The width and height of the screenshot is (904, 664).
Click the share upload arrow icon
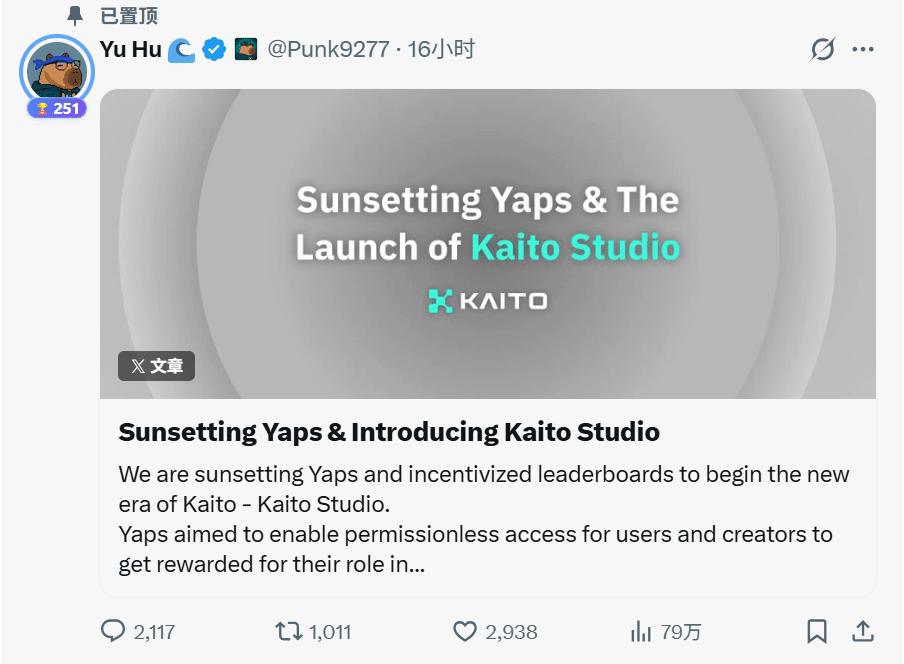pos(862,631)
